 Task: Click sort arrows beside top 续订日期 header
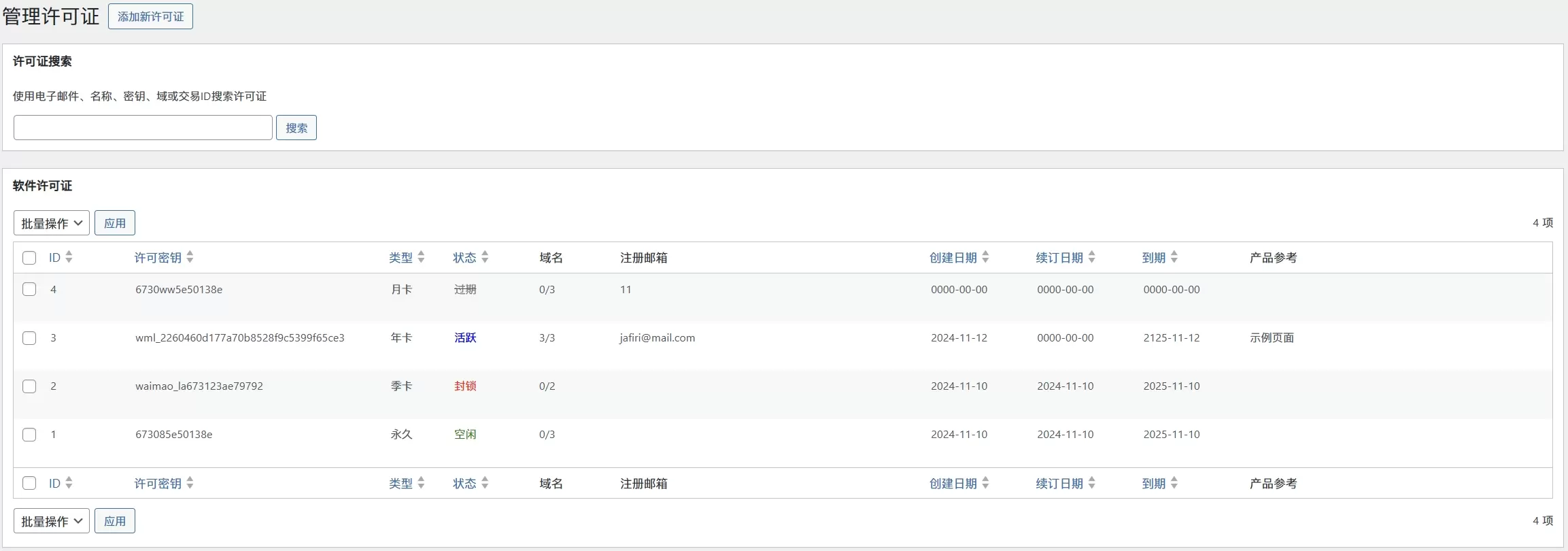pos(1091,257)
